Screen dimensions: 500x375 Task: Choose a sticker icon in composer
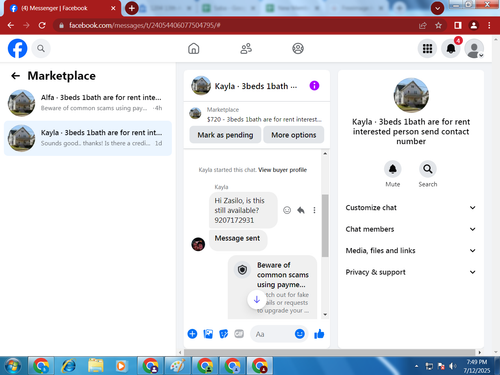click(224, 334)
